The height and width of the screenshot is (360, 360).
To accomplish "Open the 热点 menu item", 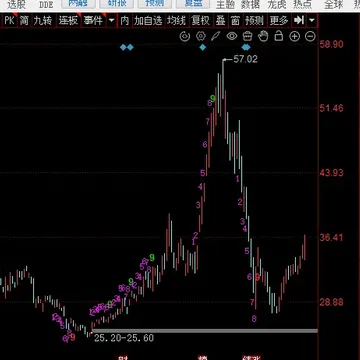I will pos(302,4).
